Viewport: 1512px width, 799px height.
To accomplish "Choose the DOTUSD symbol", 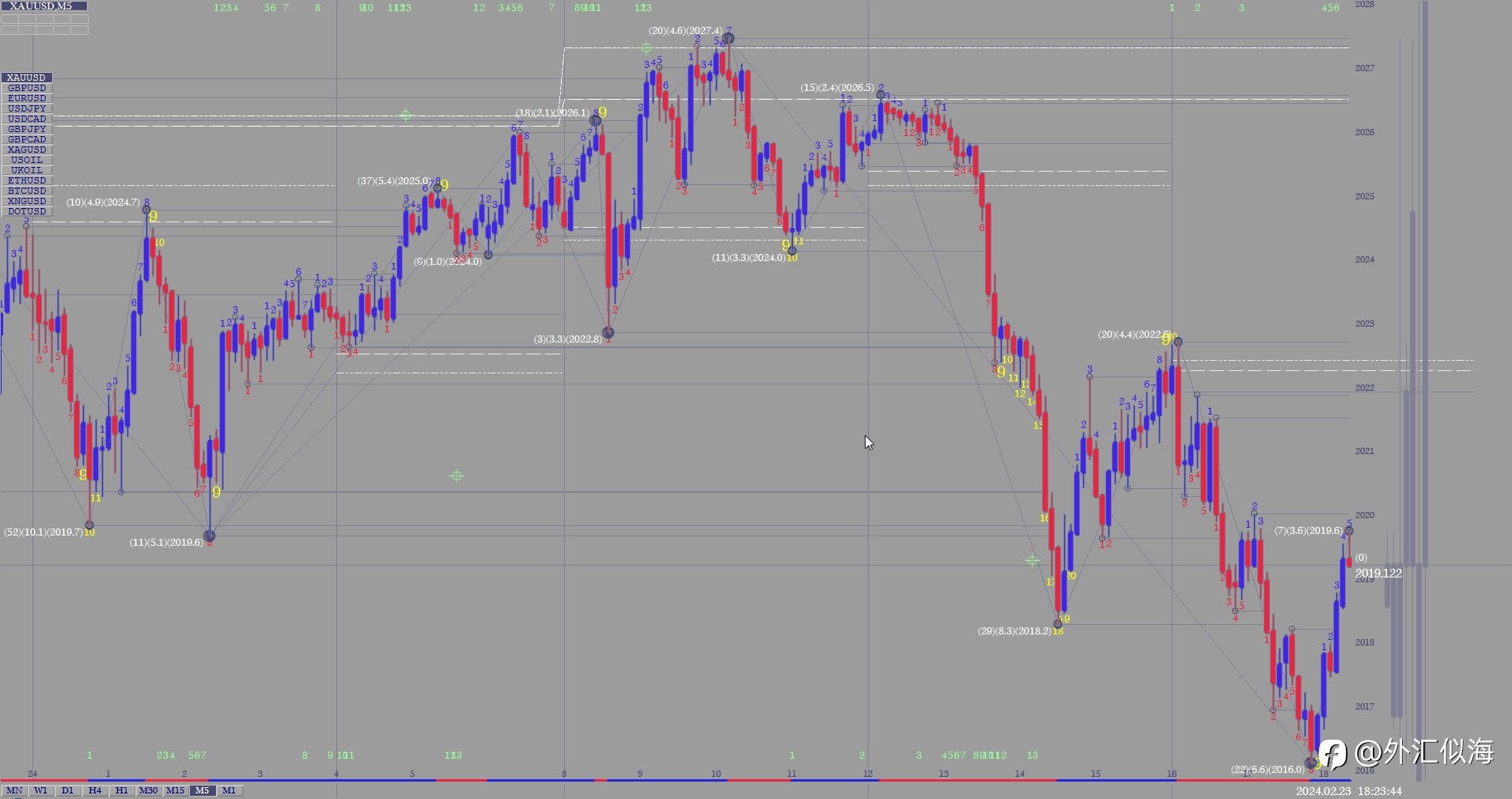I will click(27, 211).
